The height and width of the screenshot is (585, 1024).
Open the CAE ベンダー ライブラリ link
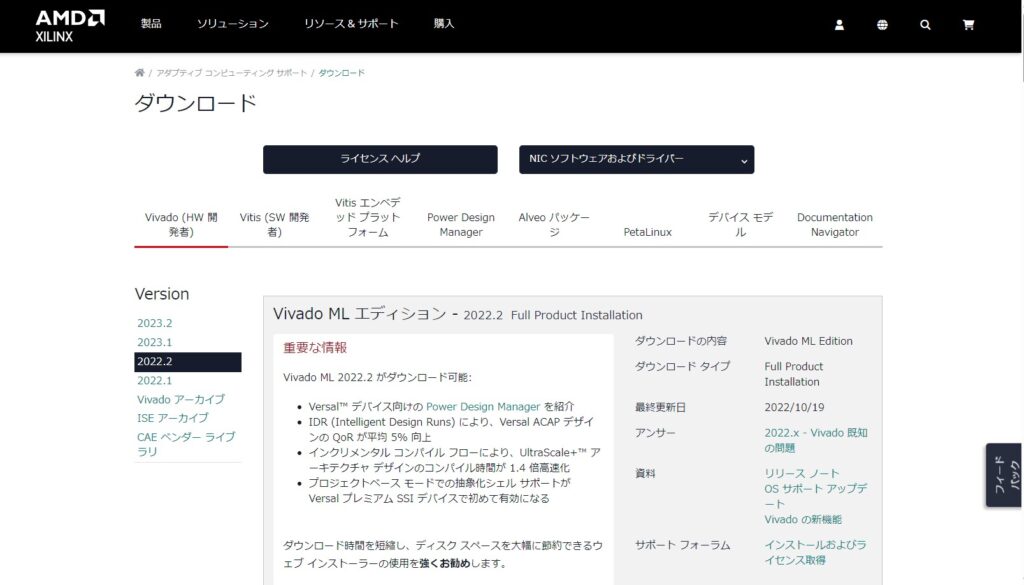pos(186,444)
